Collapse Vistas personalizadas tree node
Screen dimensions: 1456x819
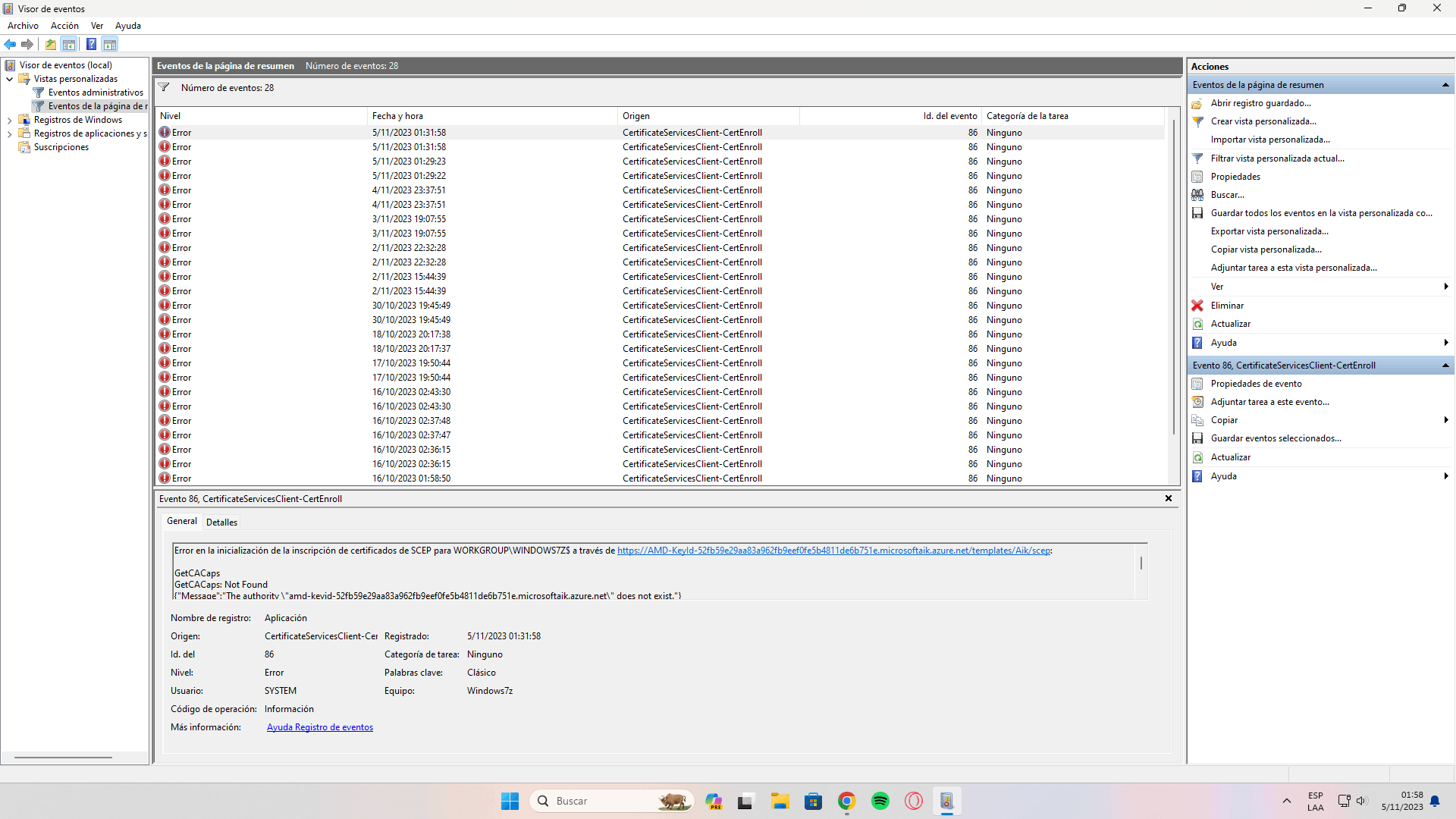[x=9, y=79]
